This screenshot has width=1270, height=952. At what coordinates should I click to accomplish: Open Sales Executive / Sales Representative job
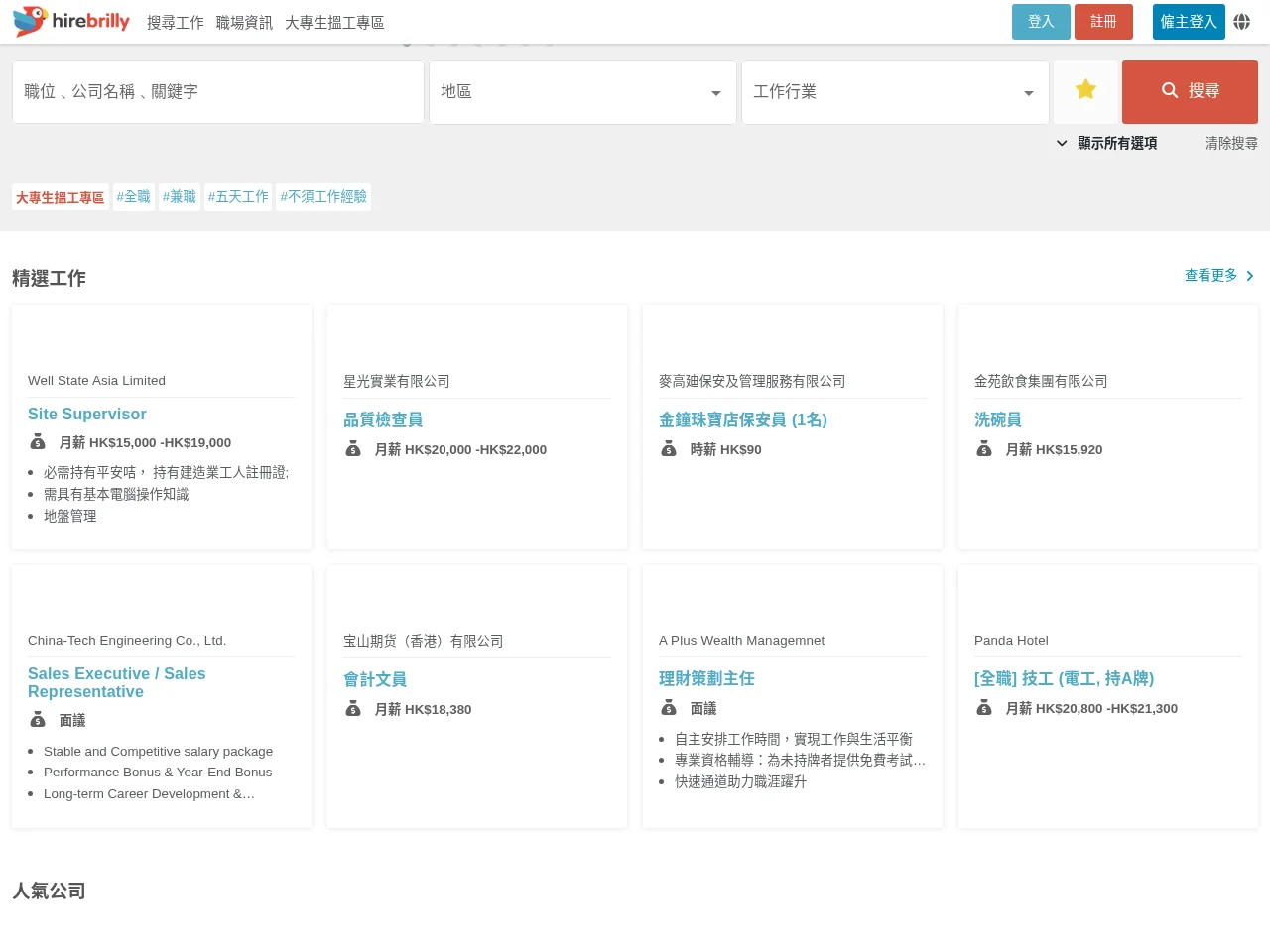pos(117,682)
